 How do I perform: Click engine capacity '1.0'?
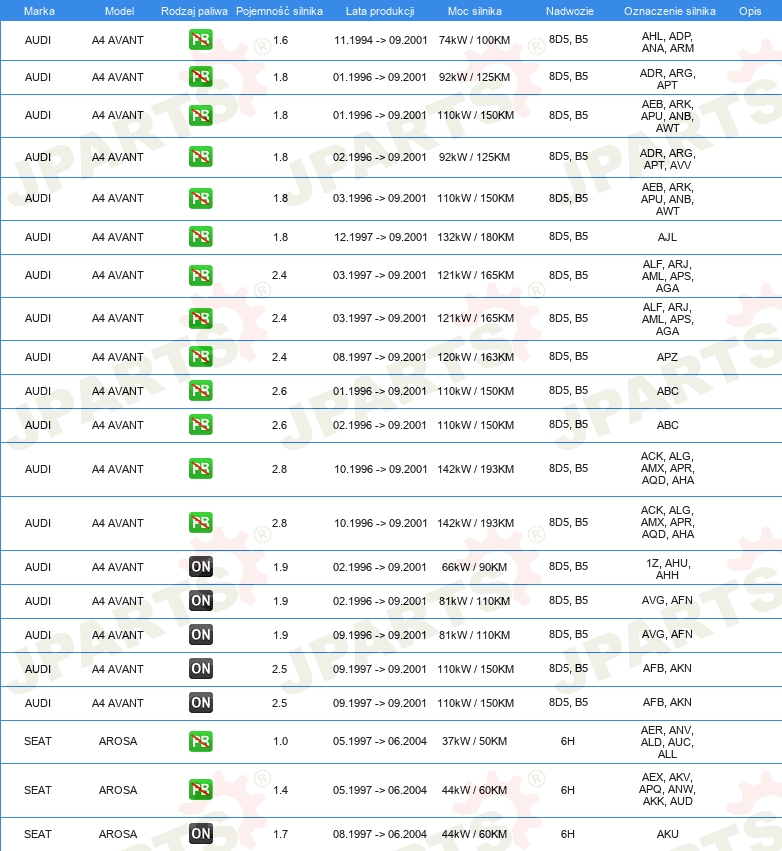[x=281, y=741]
